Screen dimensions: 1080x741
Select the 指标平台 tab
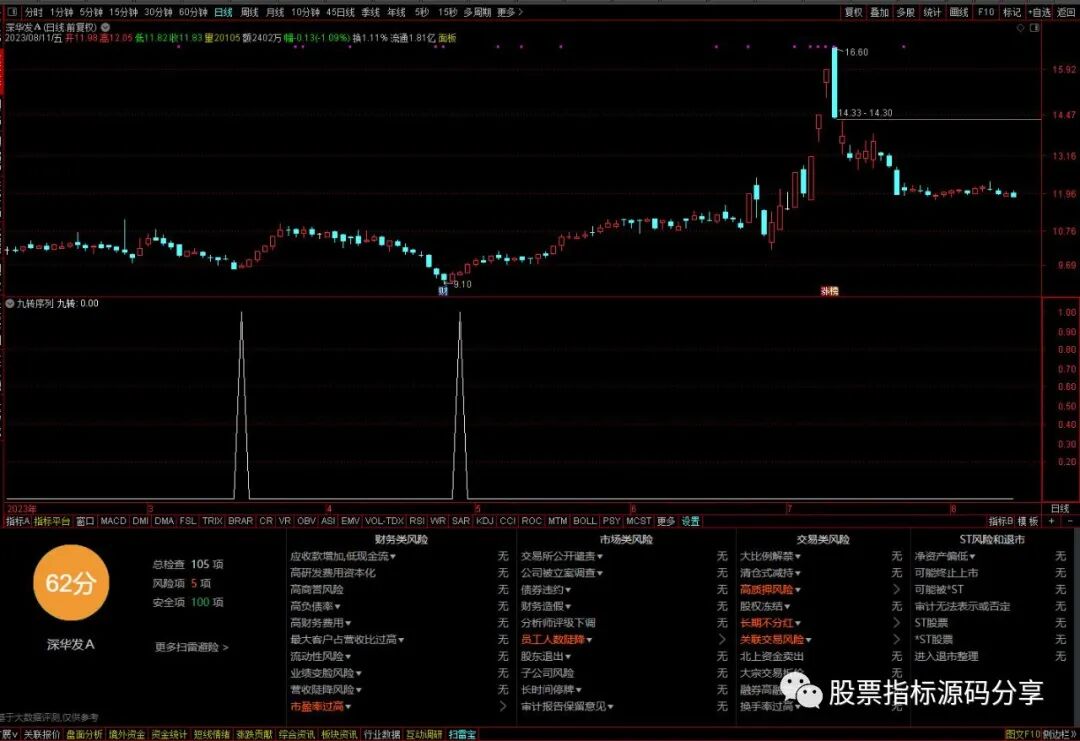tap(52, 521)
